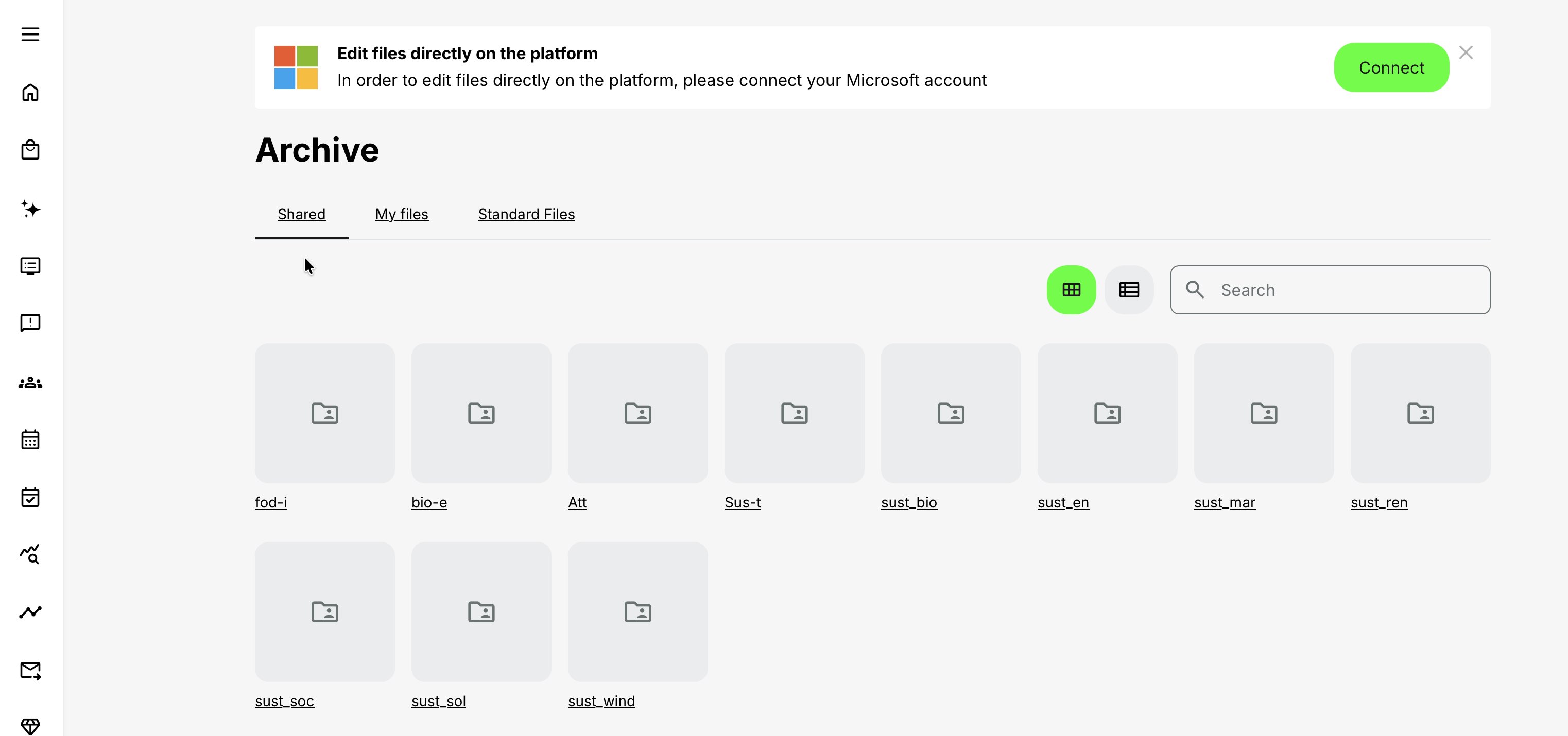The image size is (1568, 736).
Task: Open the shopping bag sidebar icon
Action: tap(30, 150)
